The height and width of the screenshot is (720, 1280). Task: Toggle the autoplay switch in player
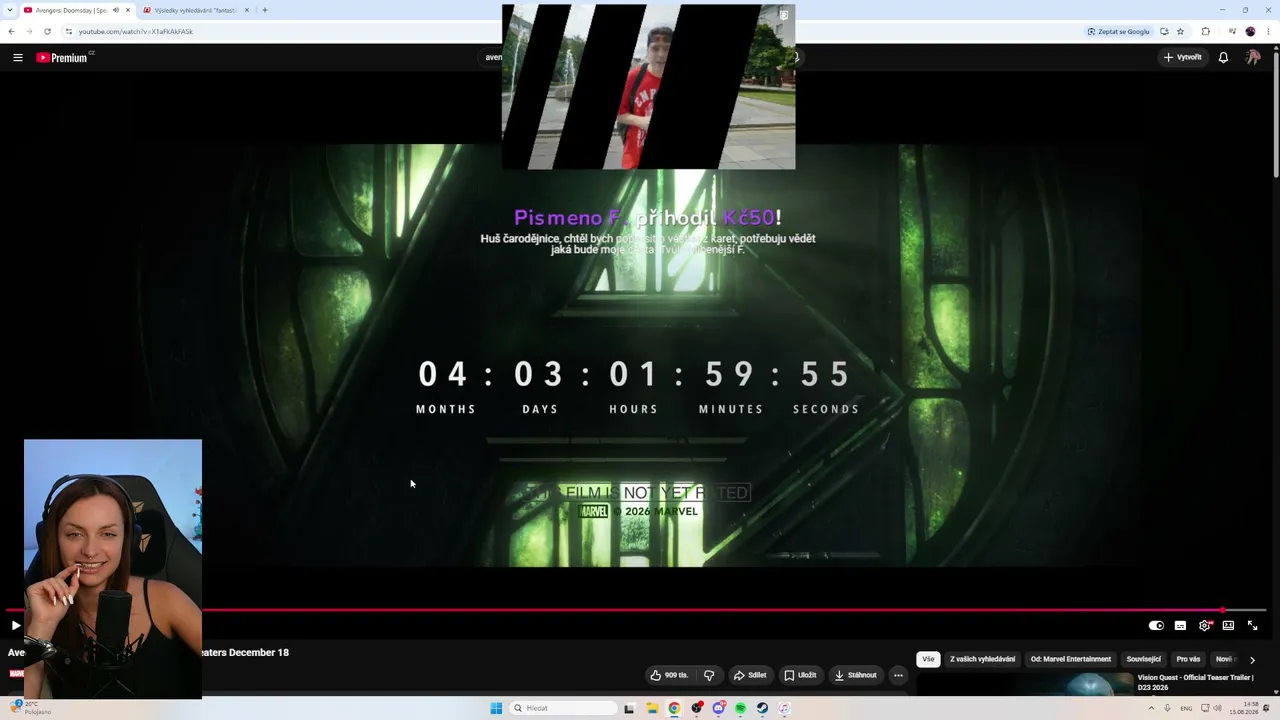click(1156, 626)
